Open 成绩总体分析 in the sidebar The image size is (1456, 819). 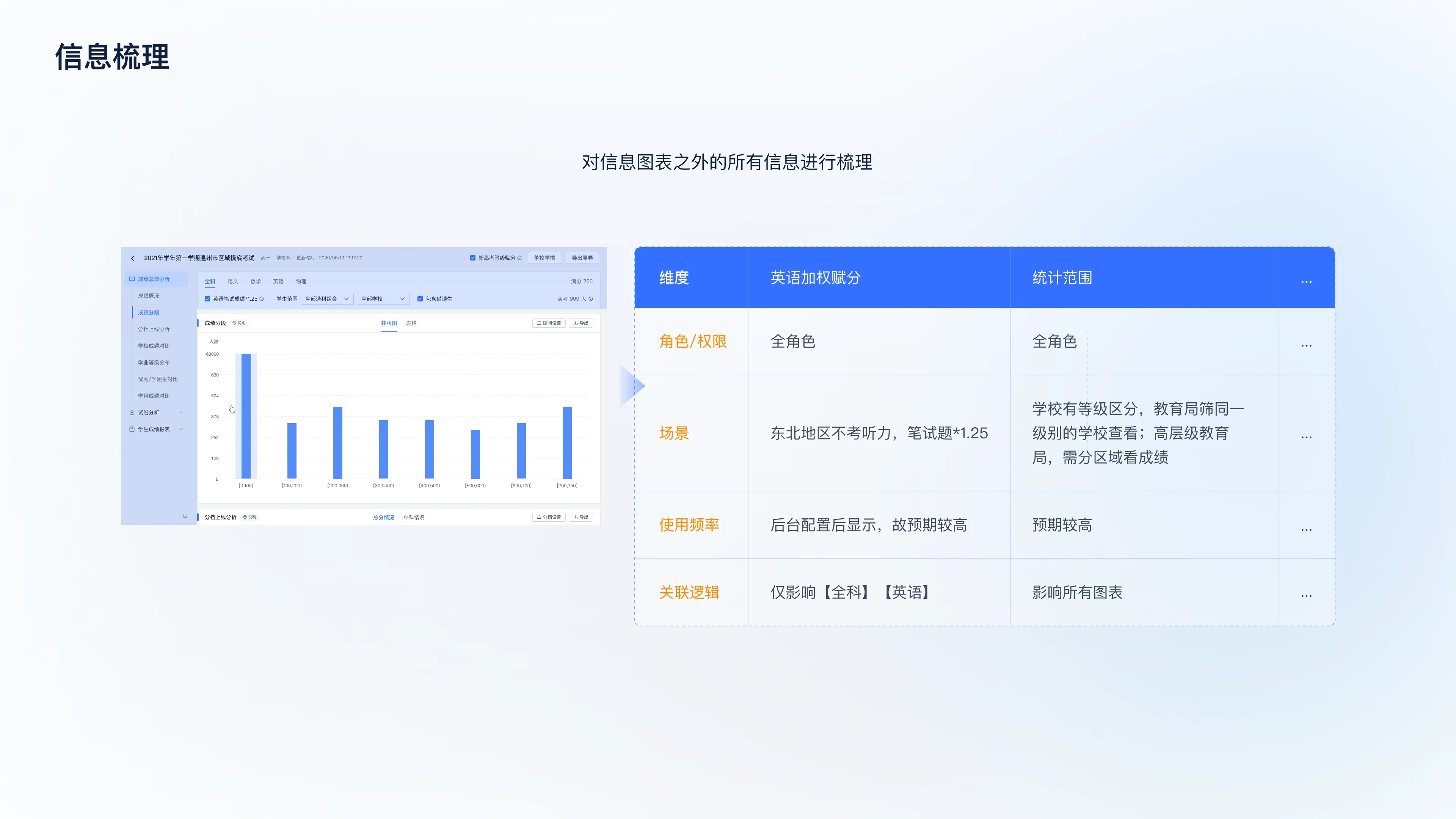156,279
